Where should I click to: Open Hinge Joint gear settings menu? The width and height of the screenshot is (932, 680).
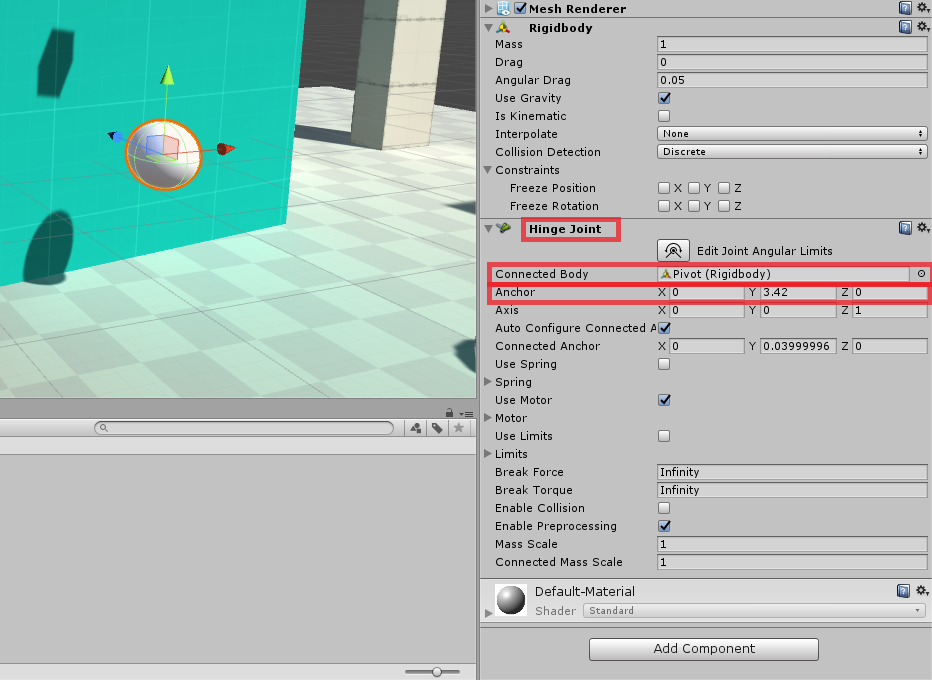pyautogui.click(x=922, y=228)
